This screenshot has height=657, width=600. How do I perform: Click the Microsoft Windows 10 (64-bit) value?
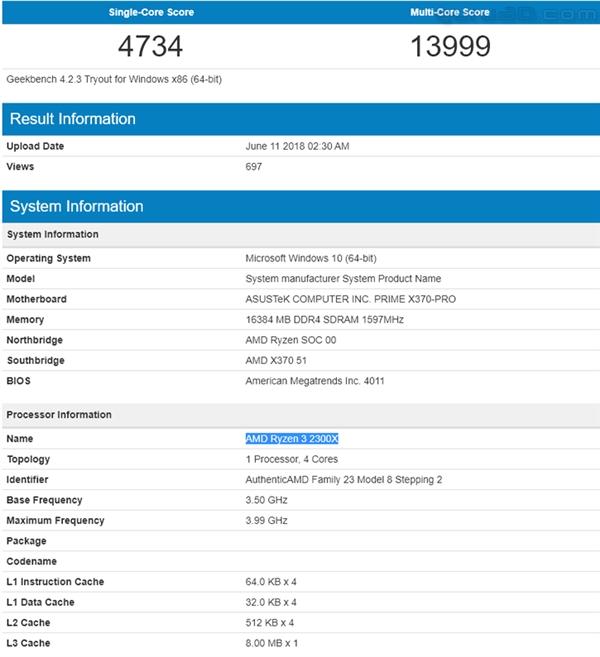tap(309, 258)
